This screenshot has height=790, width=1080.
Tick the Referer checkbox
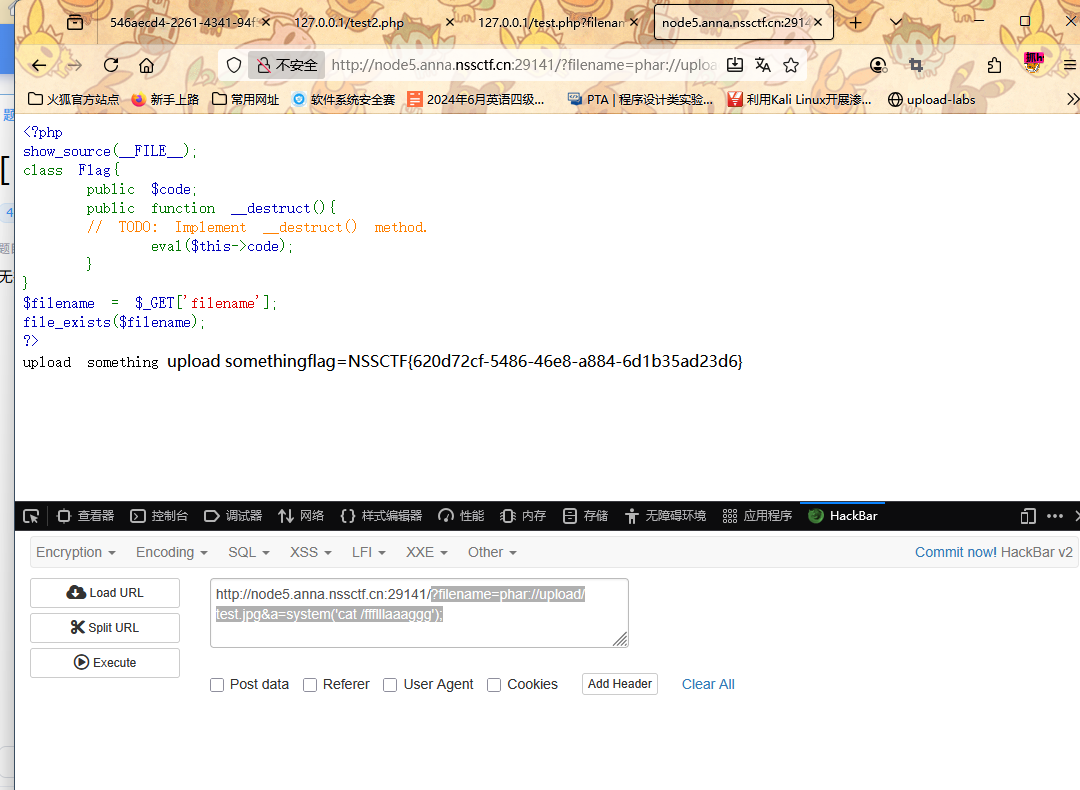click(310, 685)
